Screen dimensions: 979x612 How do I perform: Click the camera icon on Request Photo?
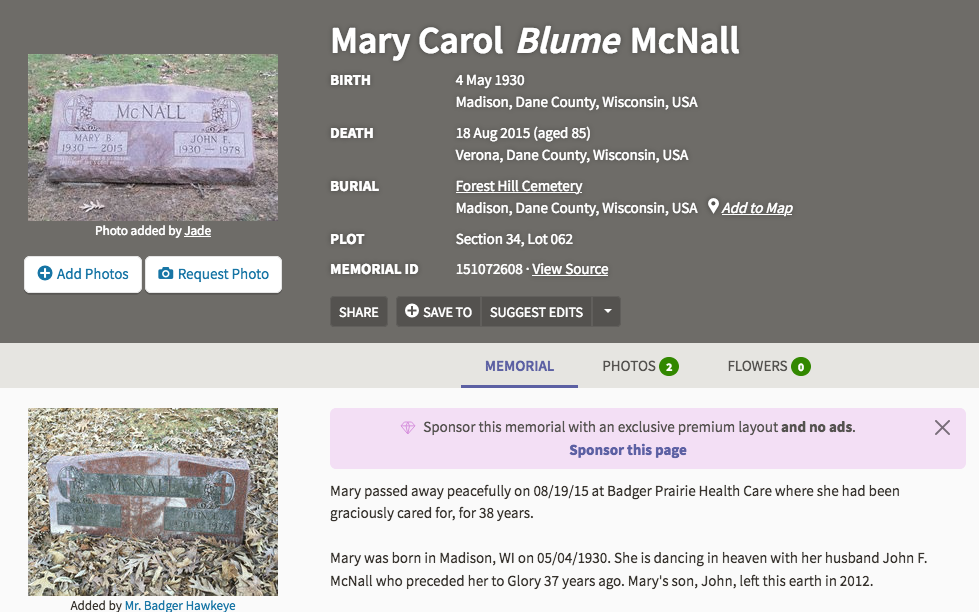[x=166, y=274]
